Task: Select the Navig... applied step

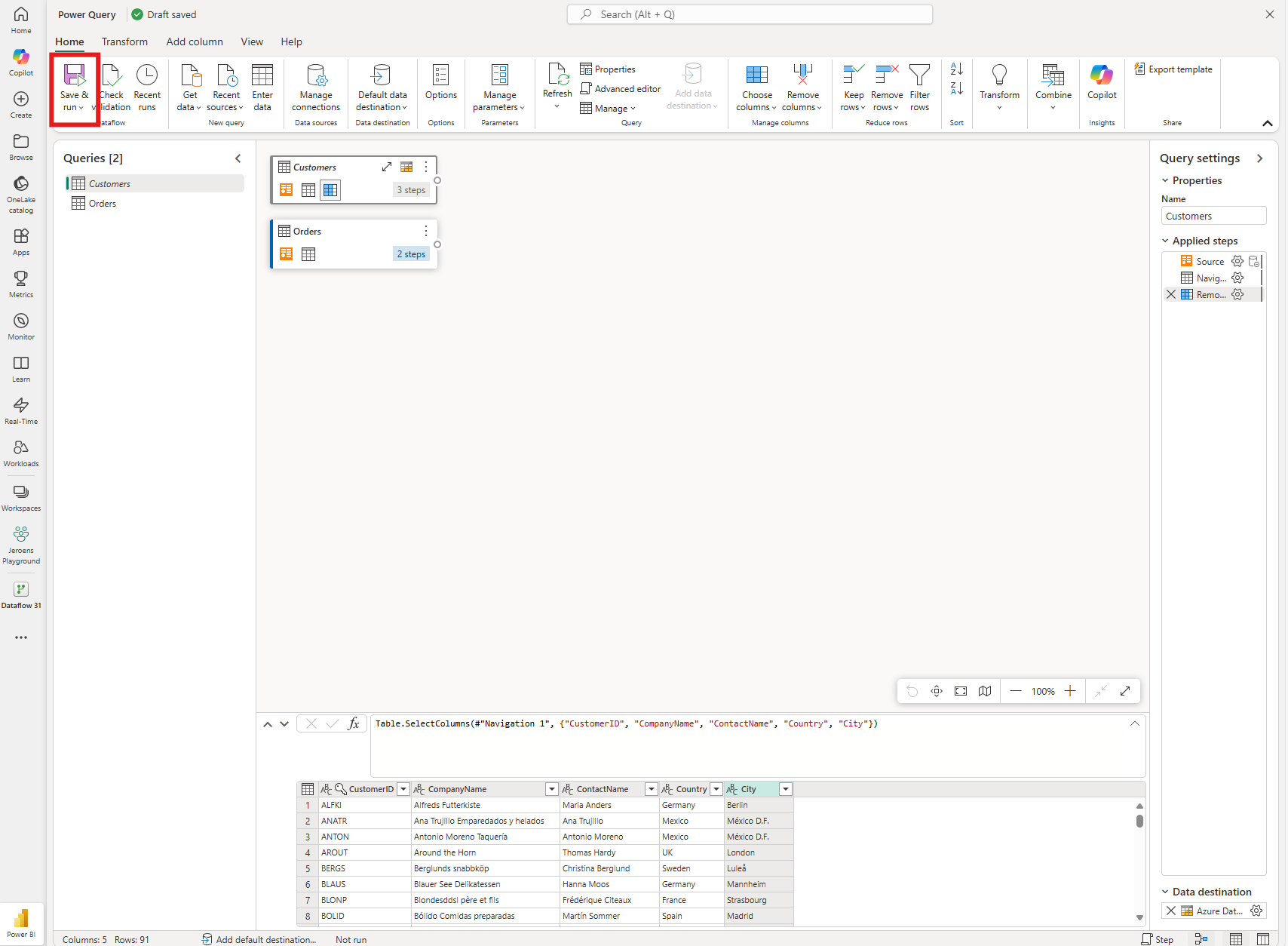Action: point(1211,278)
